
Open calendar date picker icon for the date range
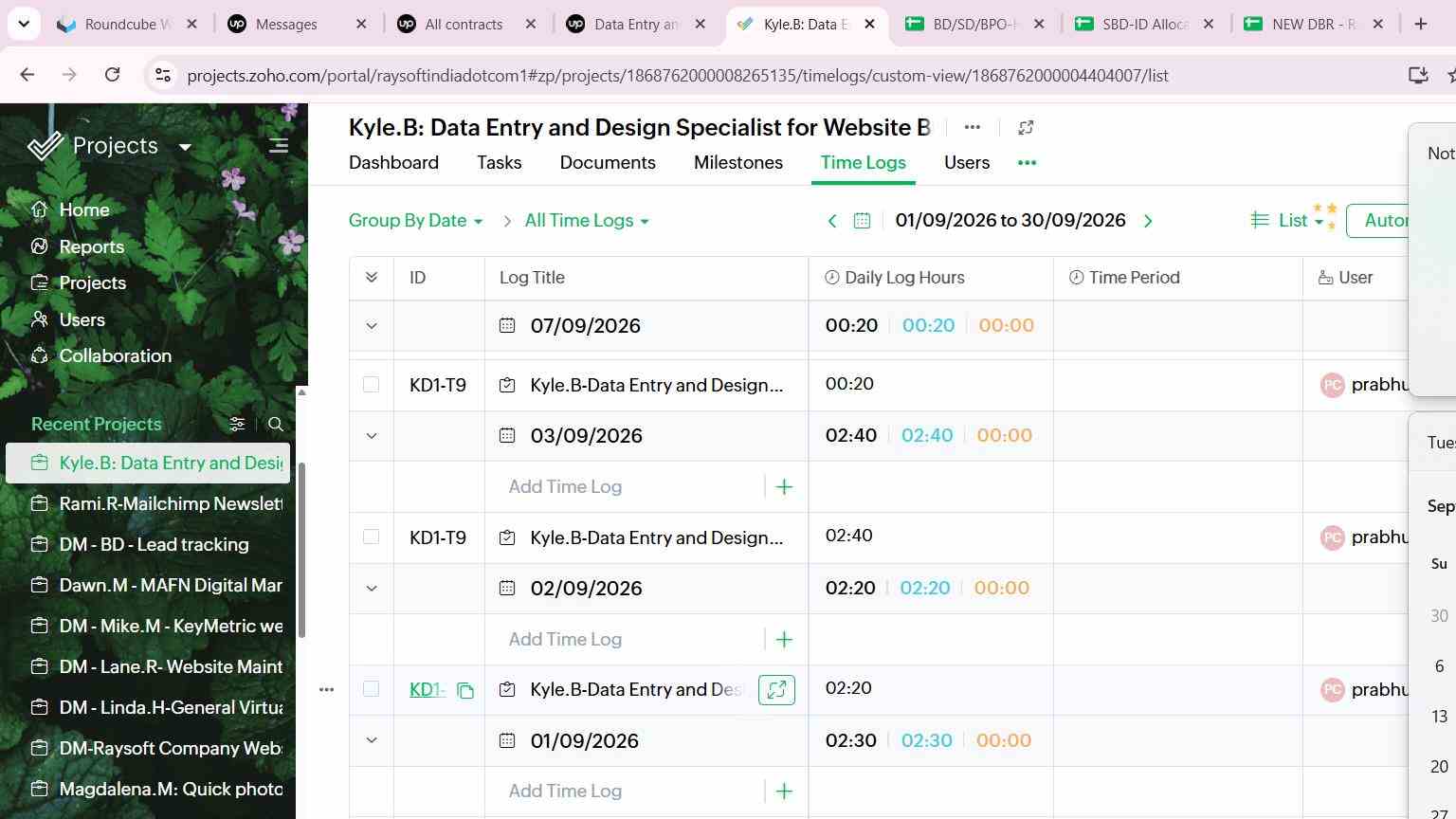coord(862,221)
